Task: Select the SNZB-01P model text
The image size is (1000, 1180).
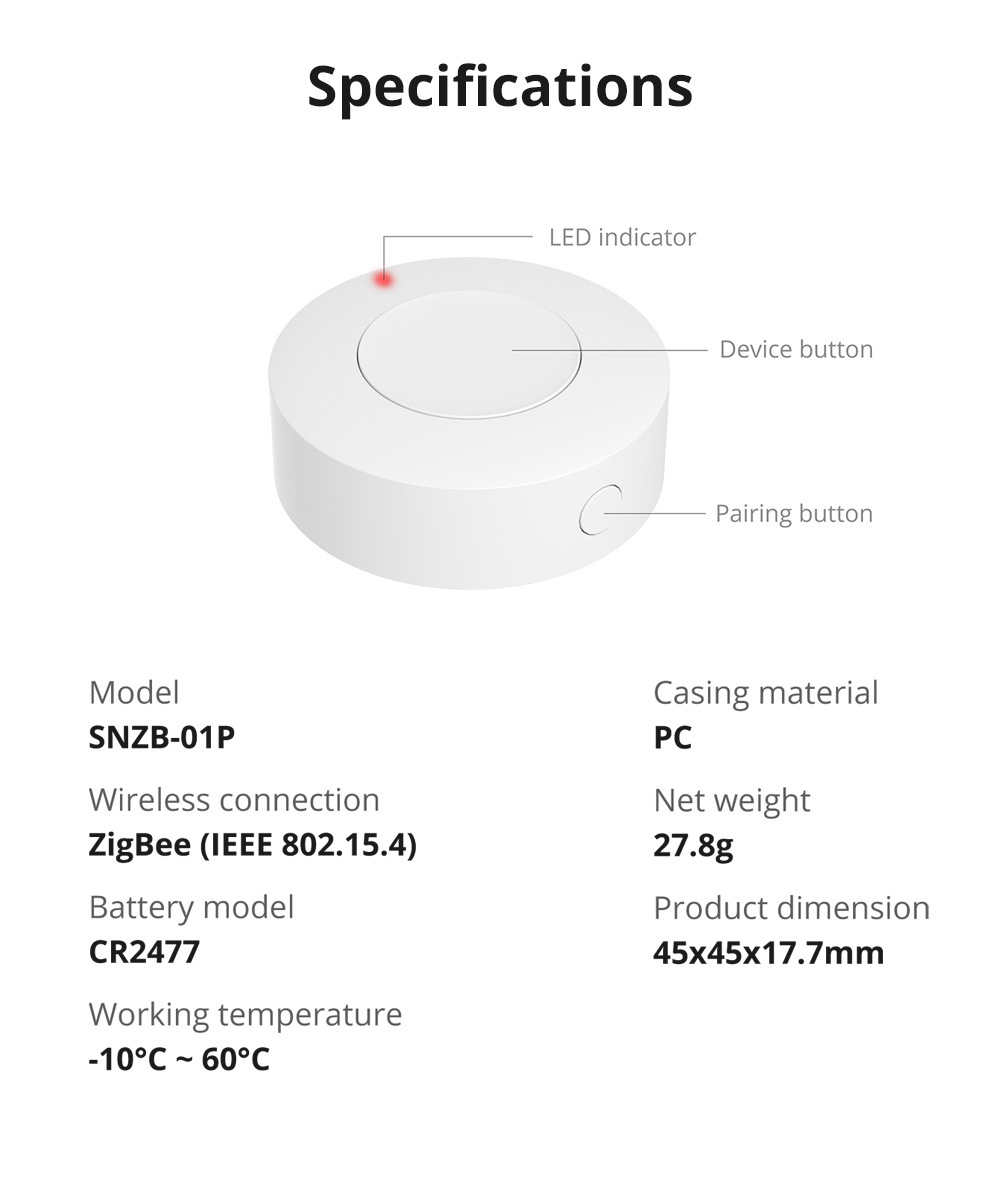Action: (162, 738)
